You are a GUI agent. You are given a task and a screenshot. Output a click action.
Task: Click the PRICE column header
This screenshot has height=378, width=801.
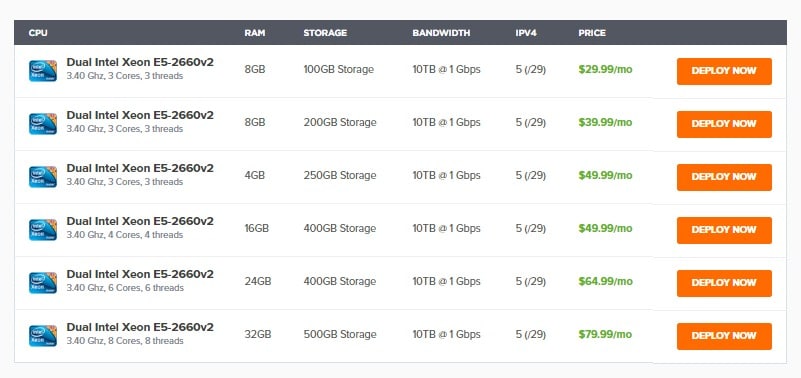(592, 33)
